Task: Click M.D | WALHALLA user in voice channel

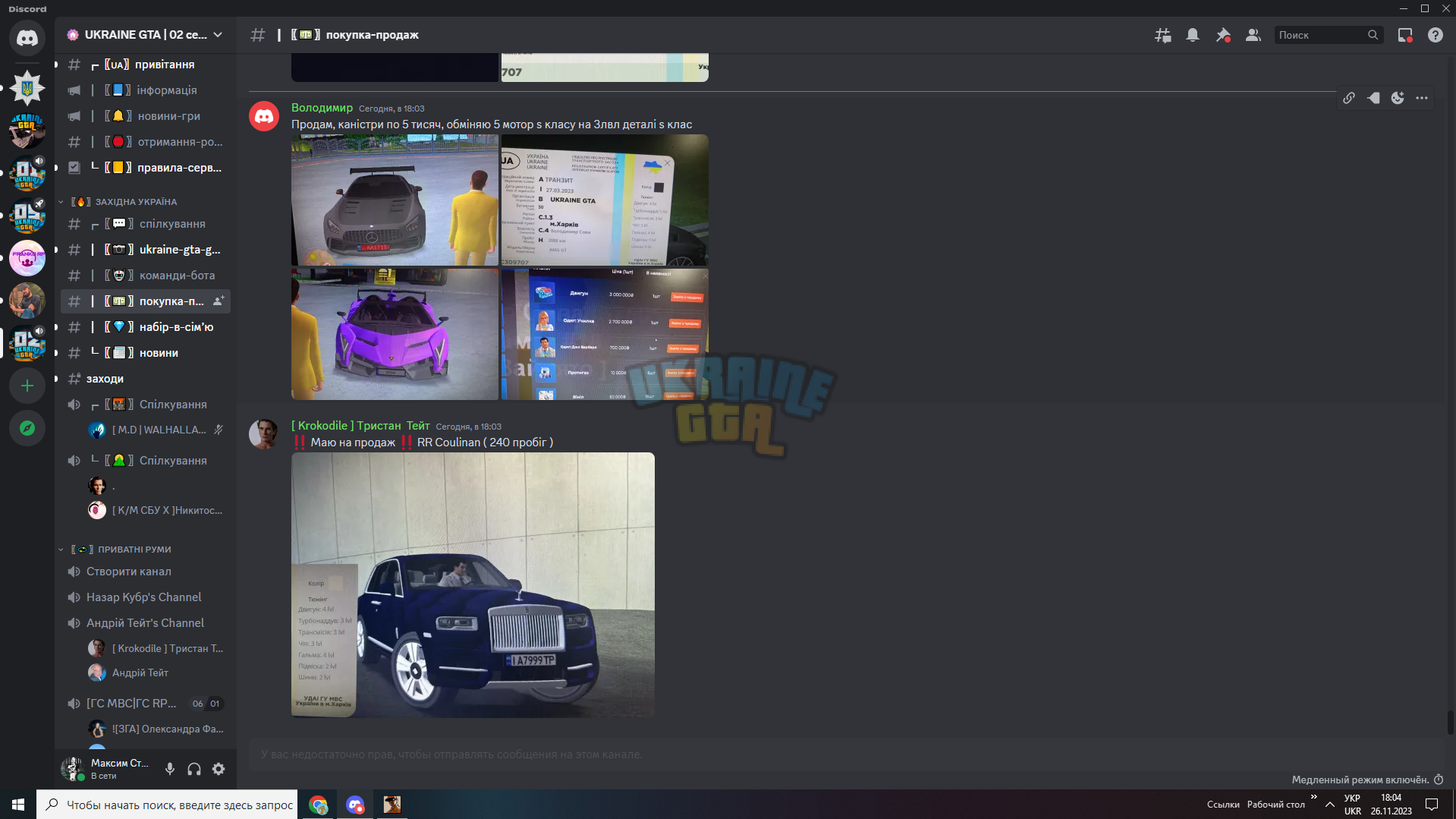Action: [156, 430]
